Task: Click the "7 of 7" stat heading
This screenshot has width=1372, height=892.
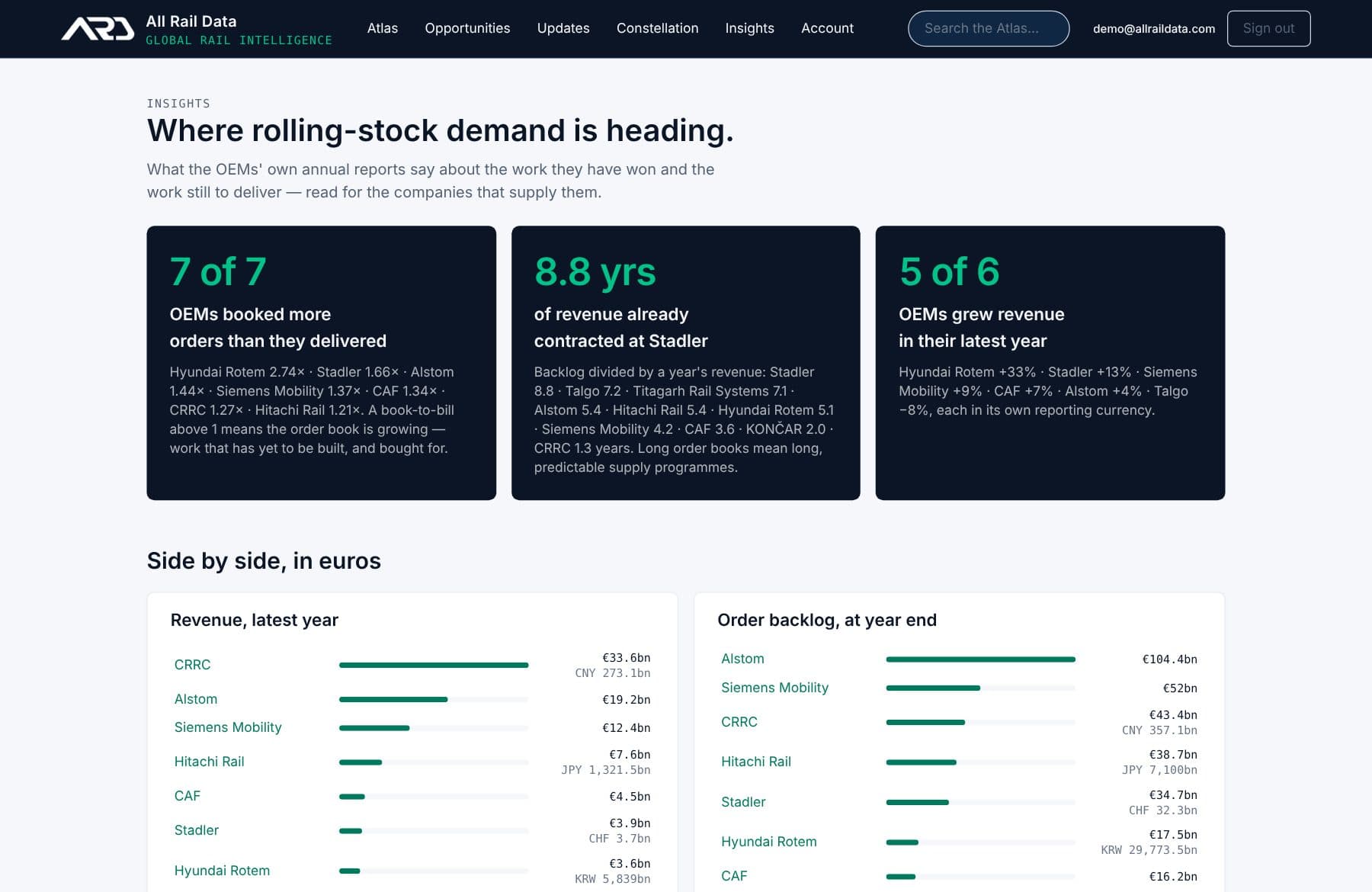Action: (218, 271)
